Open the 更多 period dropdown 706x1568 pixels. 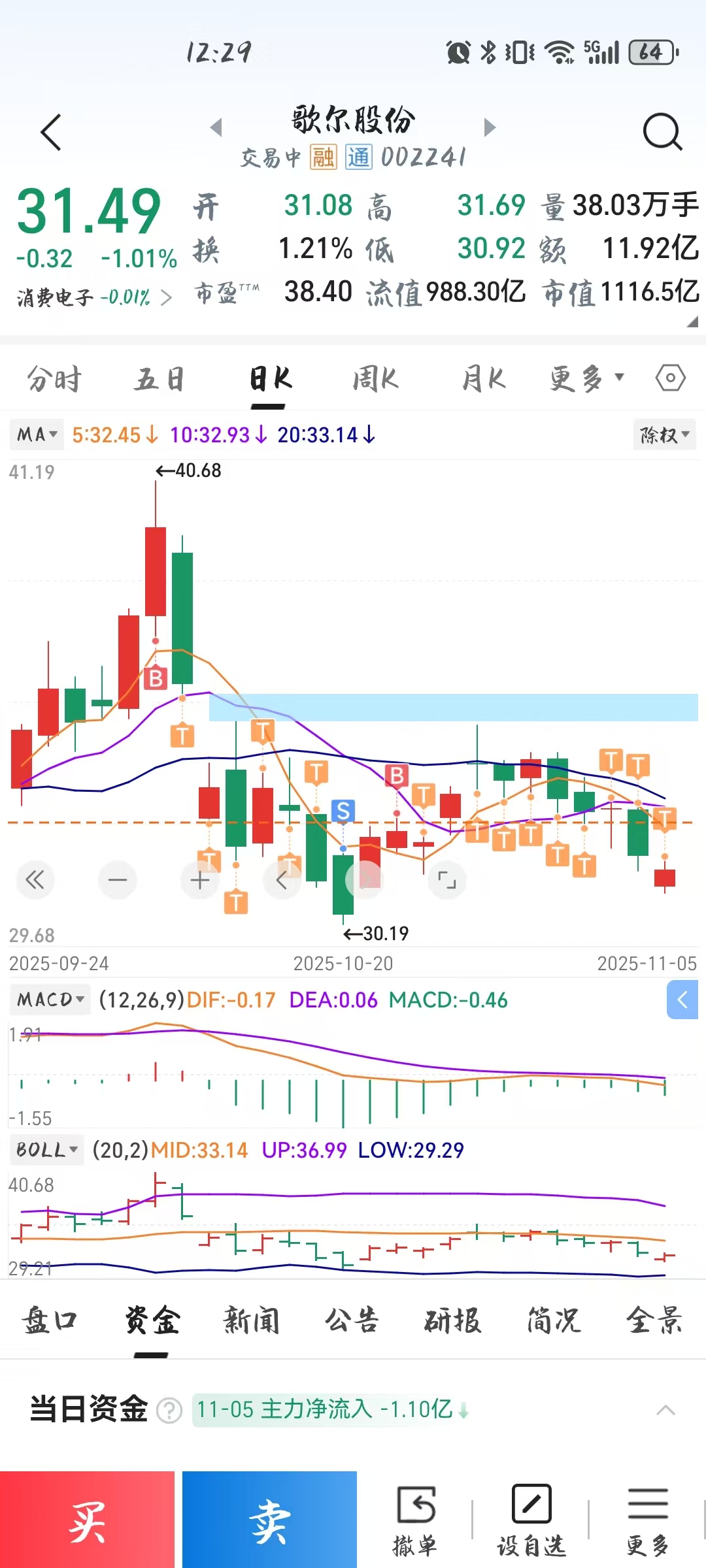click(586, 378)
